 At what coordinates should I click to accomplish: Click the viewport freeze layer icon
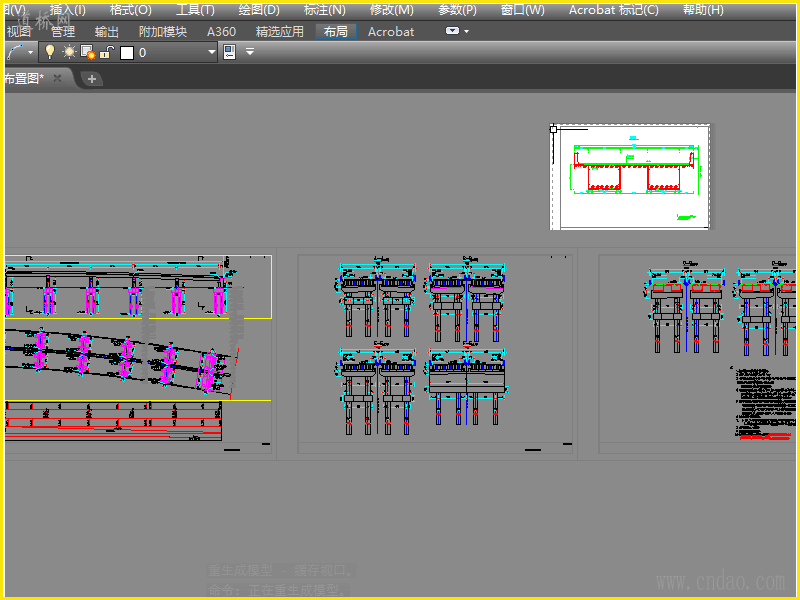tap(87, 52)
